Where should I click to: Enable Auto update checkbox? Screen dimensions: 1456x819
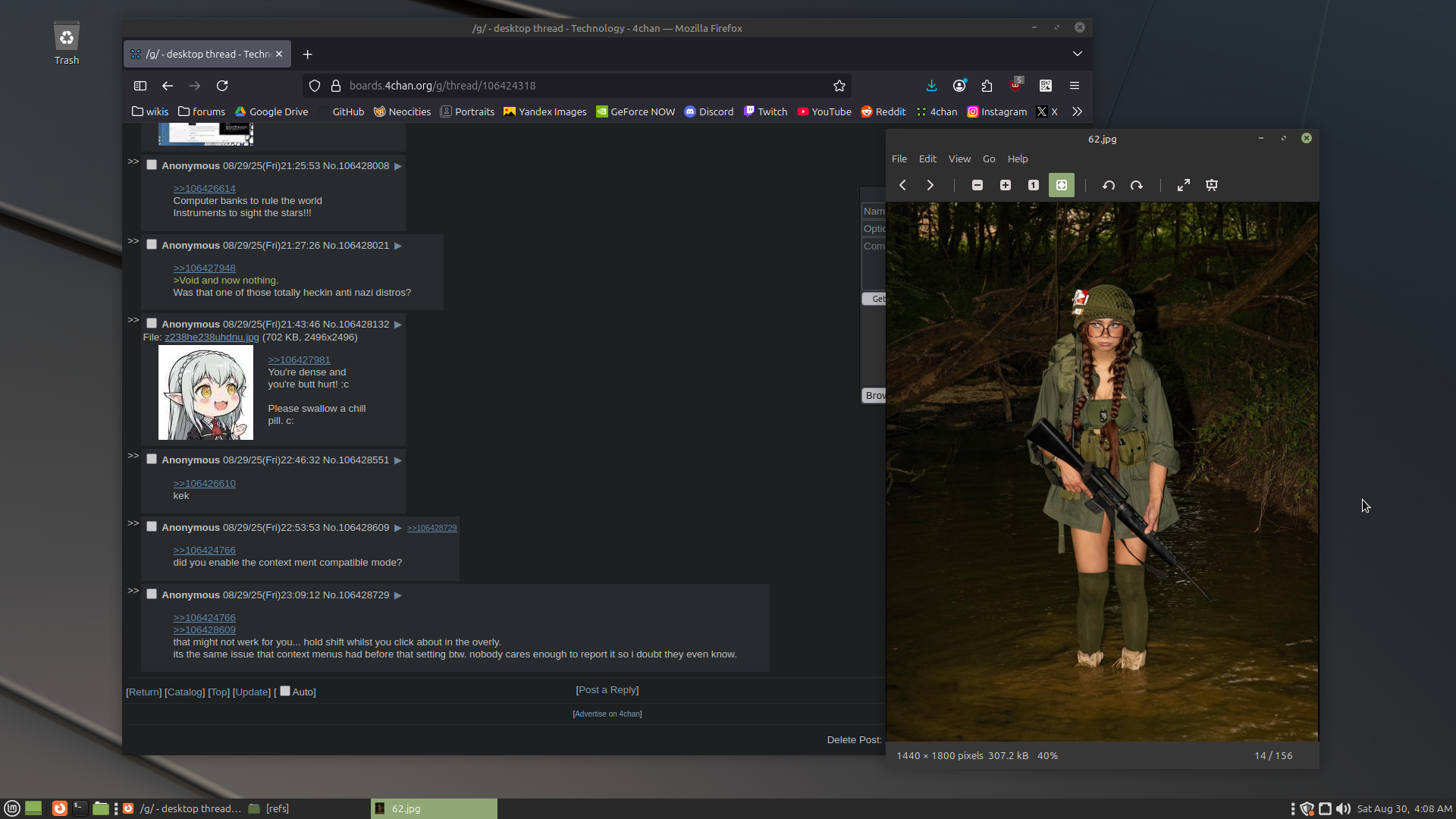coord(285,691)
